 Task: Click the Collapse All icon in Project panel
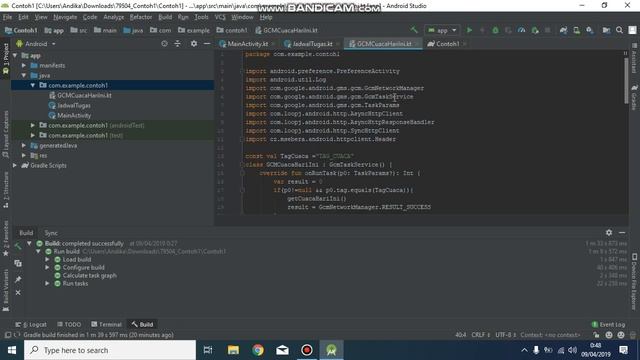tap(178, 44)
